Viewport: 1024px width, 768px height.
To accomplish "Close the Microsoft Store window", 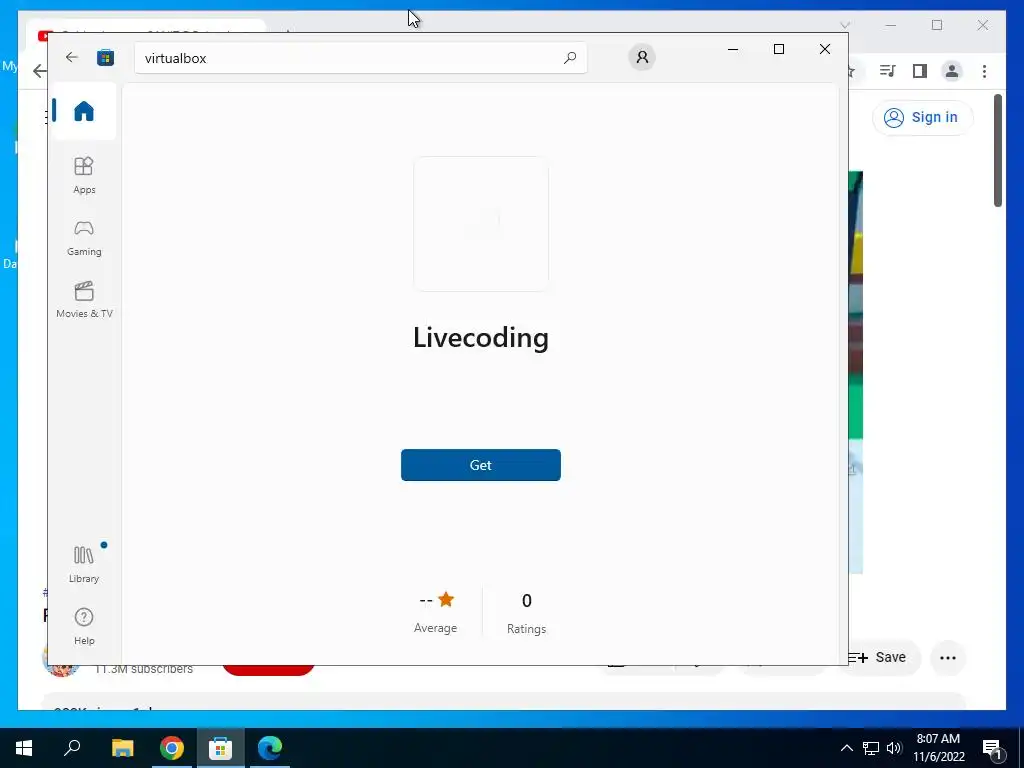I will tap(825, 49).
